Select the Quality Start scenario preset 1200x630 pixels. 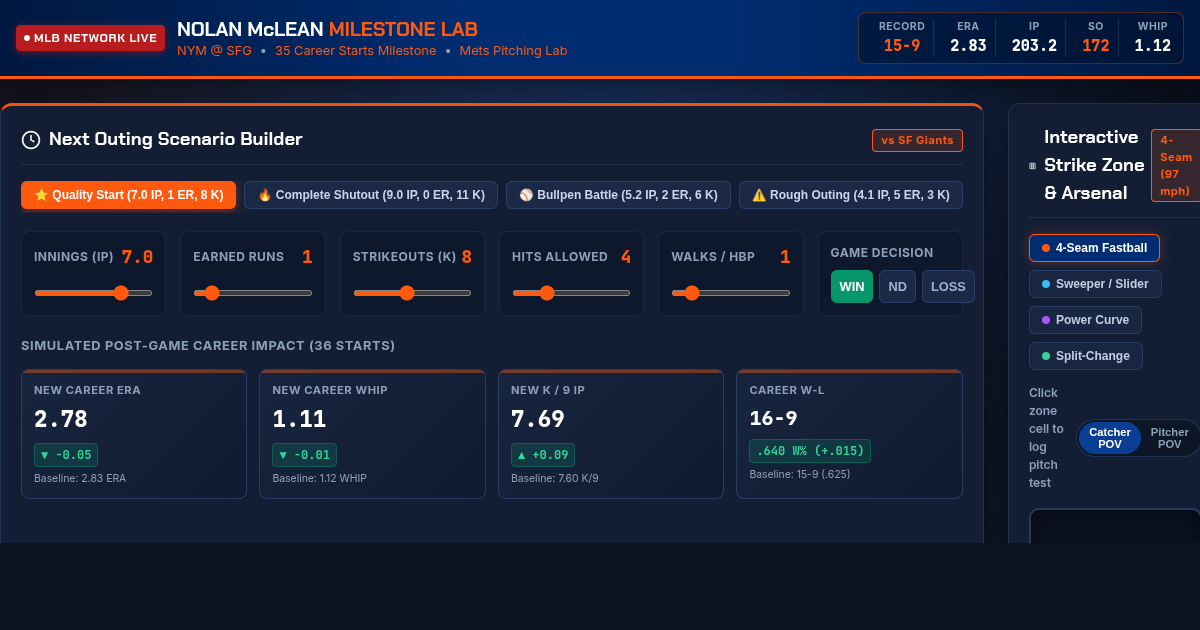128,195
